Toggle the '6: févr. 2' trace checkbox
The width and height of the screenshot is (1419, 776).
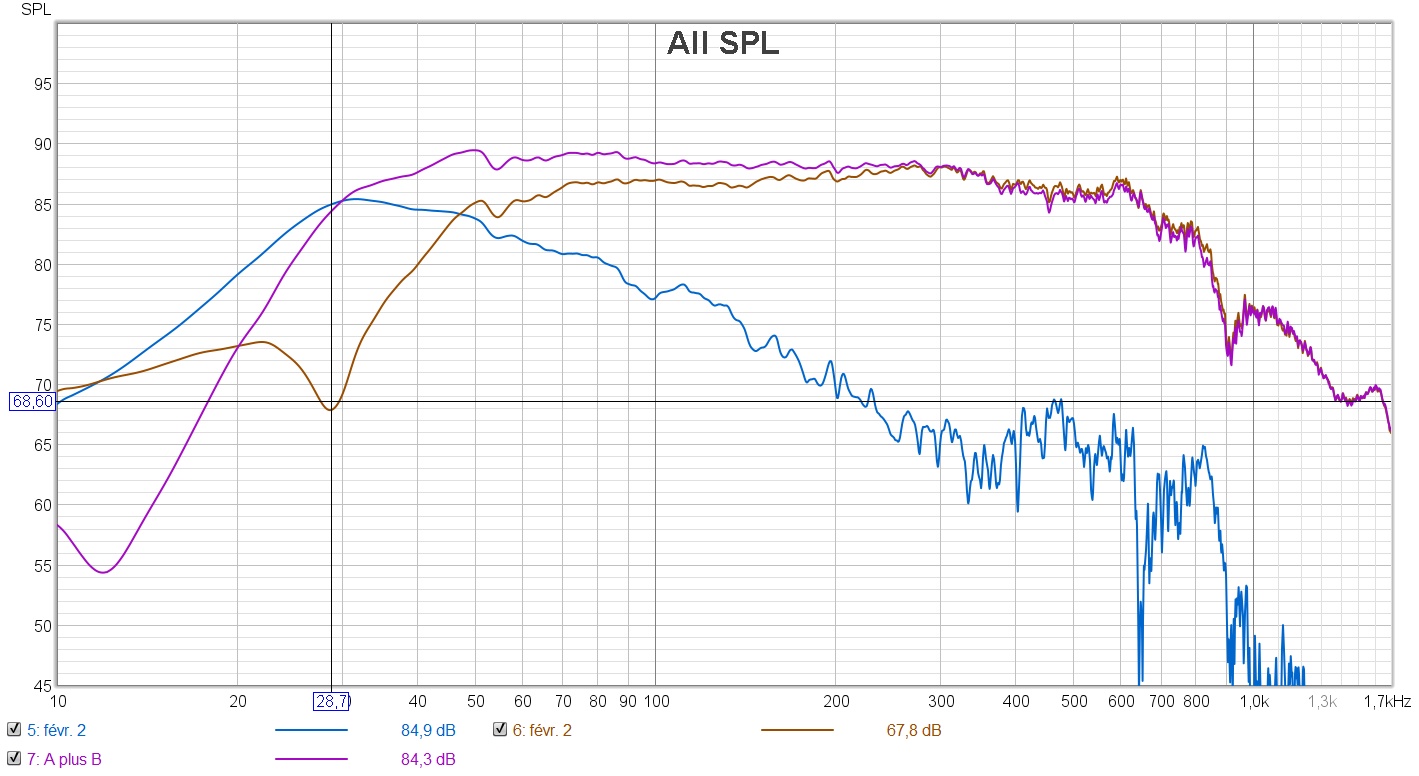pyautogui.click(x=500, y=730)
